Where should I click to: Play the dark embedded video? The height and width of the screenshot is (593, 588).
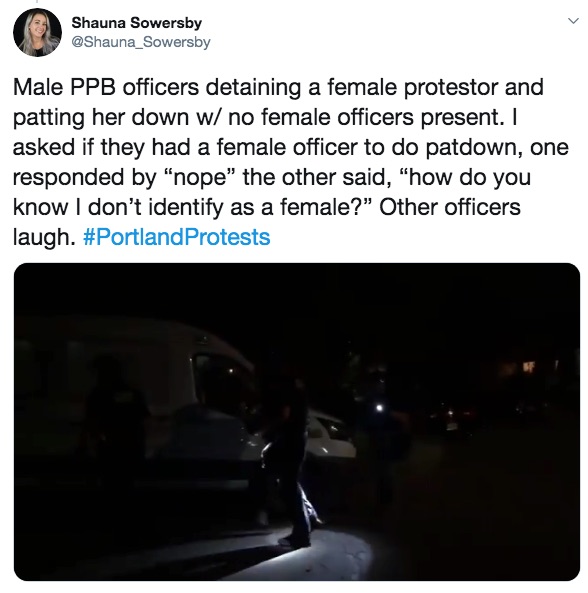pyautogui.click(x=297, y=422)
